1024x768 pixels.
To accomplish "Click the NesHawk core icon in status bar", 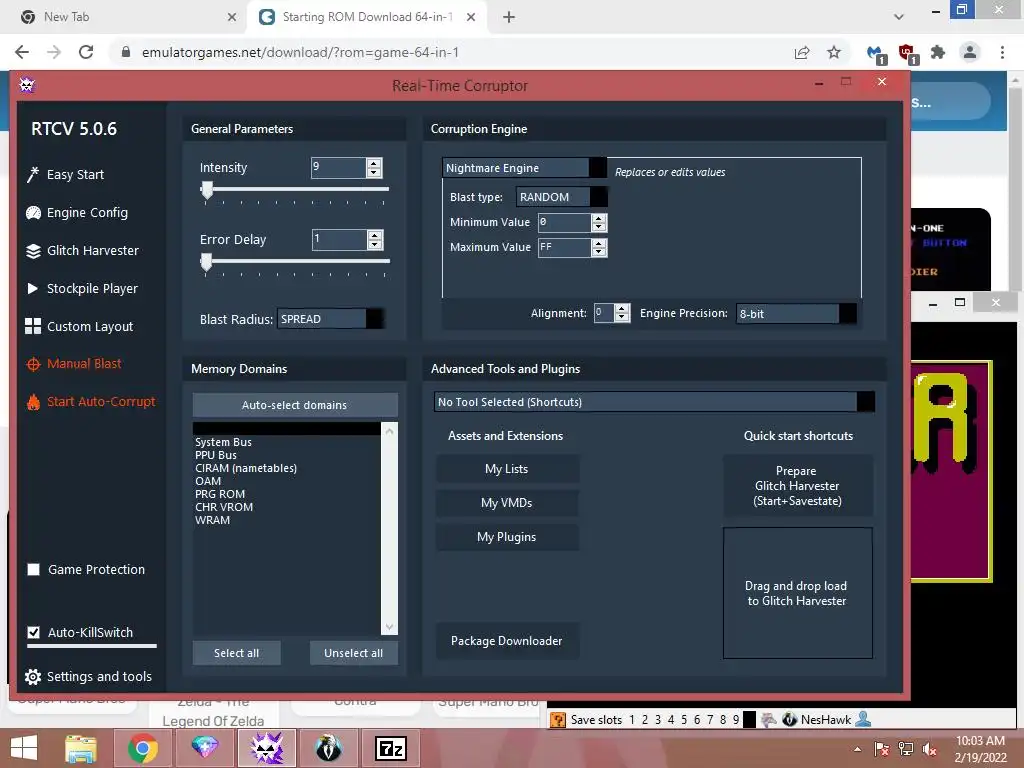I will pyautogui.click(x=790, y=719).
